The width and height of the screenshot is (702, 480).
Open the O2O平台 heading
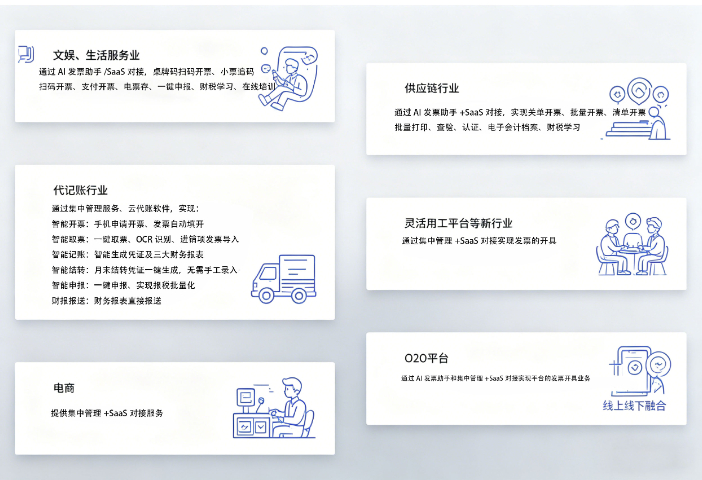coord(426,358)
